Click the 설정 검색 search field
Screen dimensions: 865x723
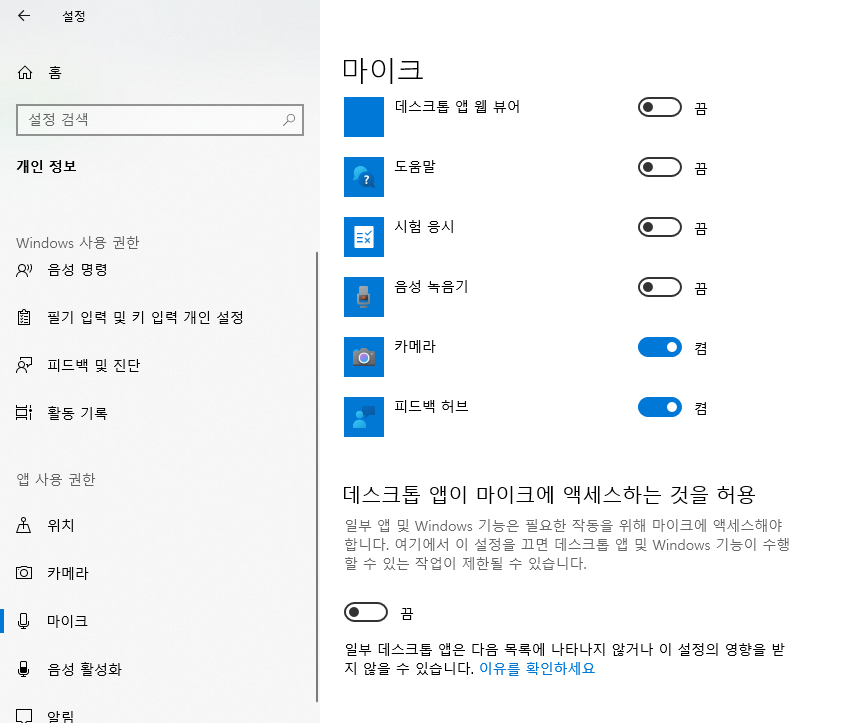[x=160, y=120]
